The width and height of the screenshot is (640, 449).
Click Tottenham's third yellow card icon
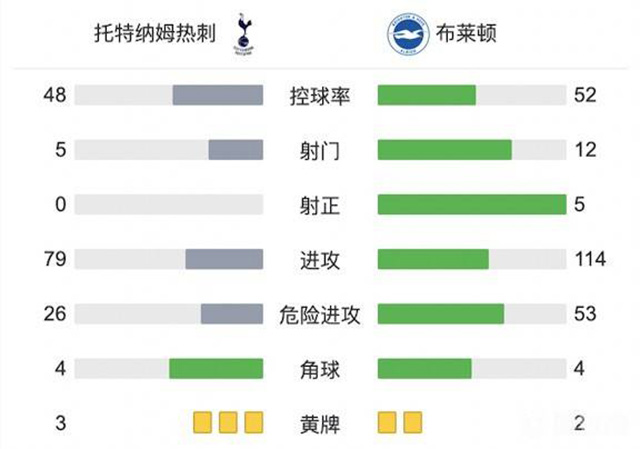pos(253,422)
